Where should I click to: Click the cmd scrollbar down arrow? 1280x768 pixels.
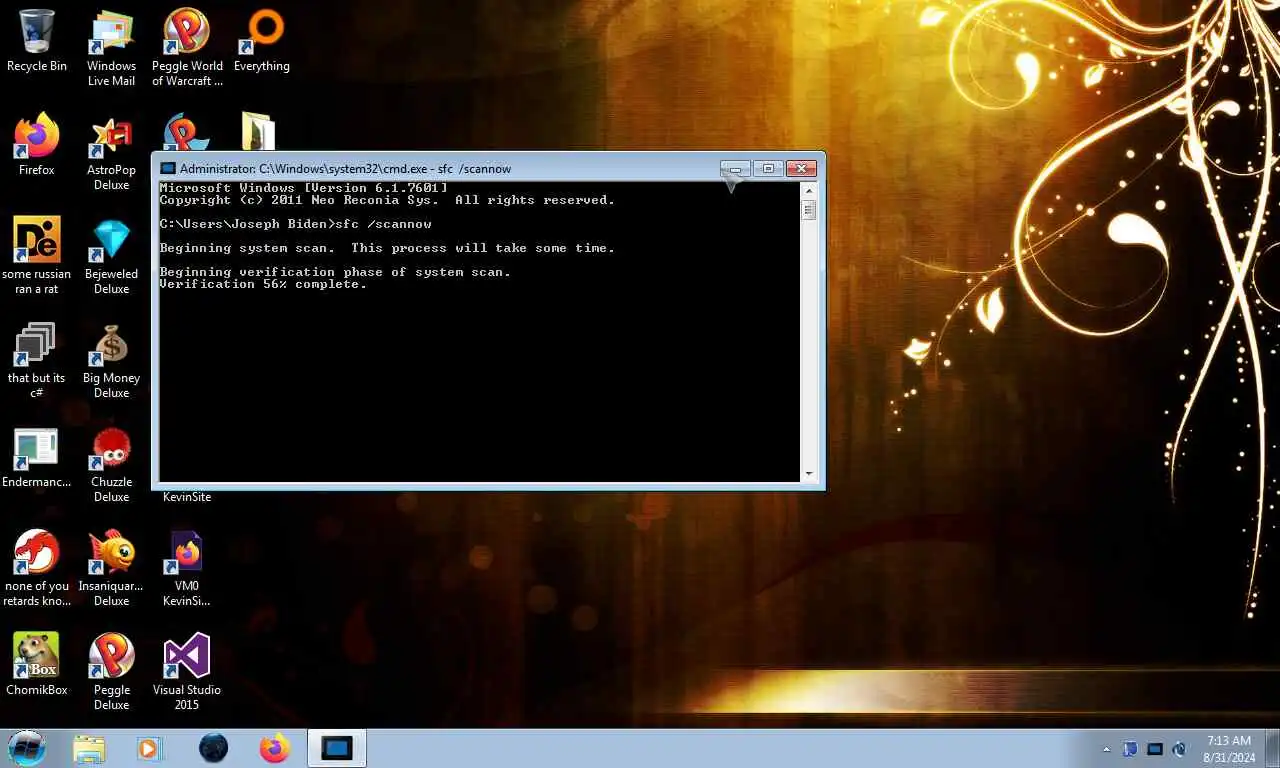click(809, 474)
